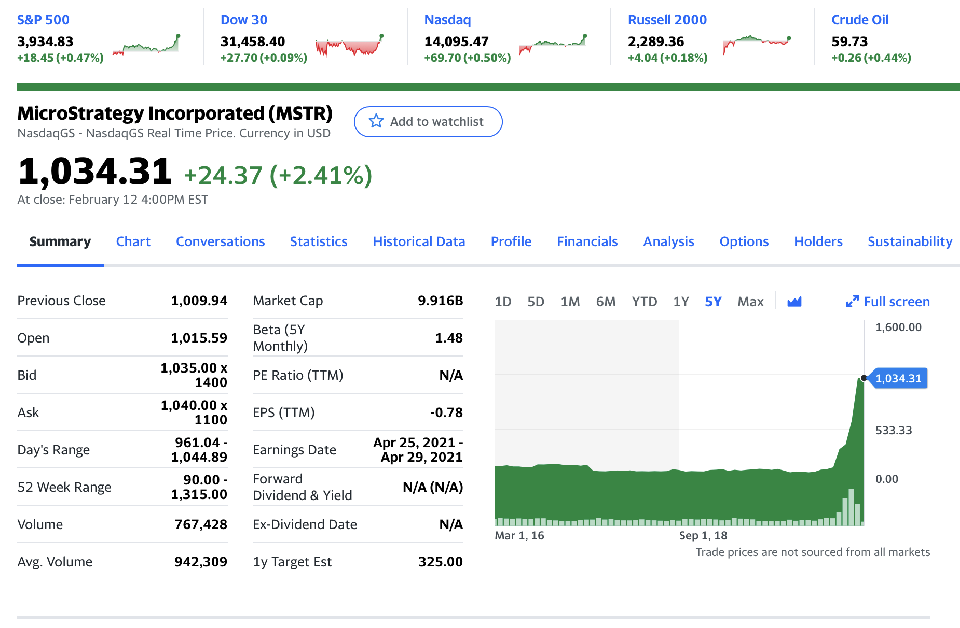
Task: Open the Financials tab
Action: tap(587, 242)
